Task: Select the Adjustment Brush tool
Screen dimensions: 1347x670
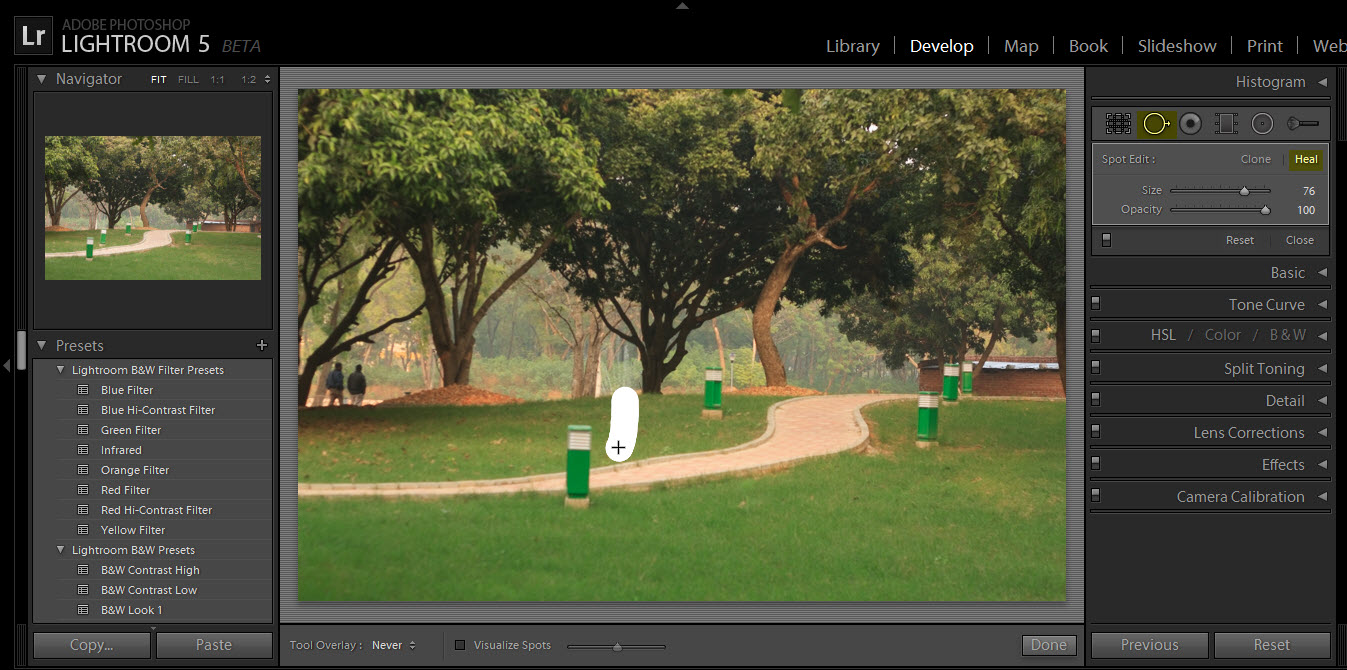Action: tap(1302, 123)
